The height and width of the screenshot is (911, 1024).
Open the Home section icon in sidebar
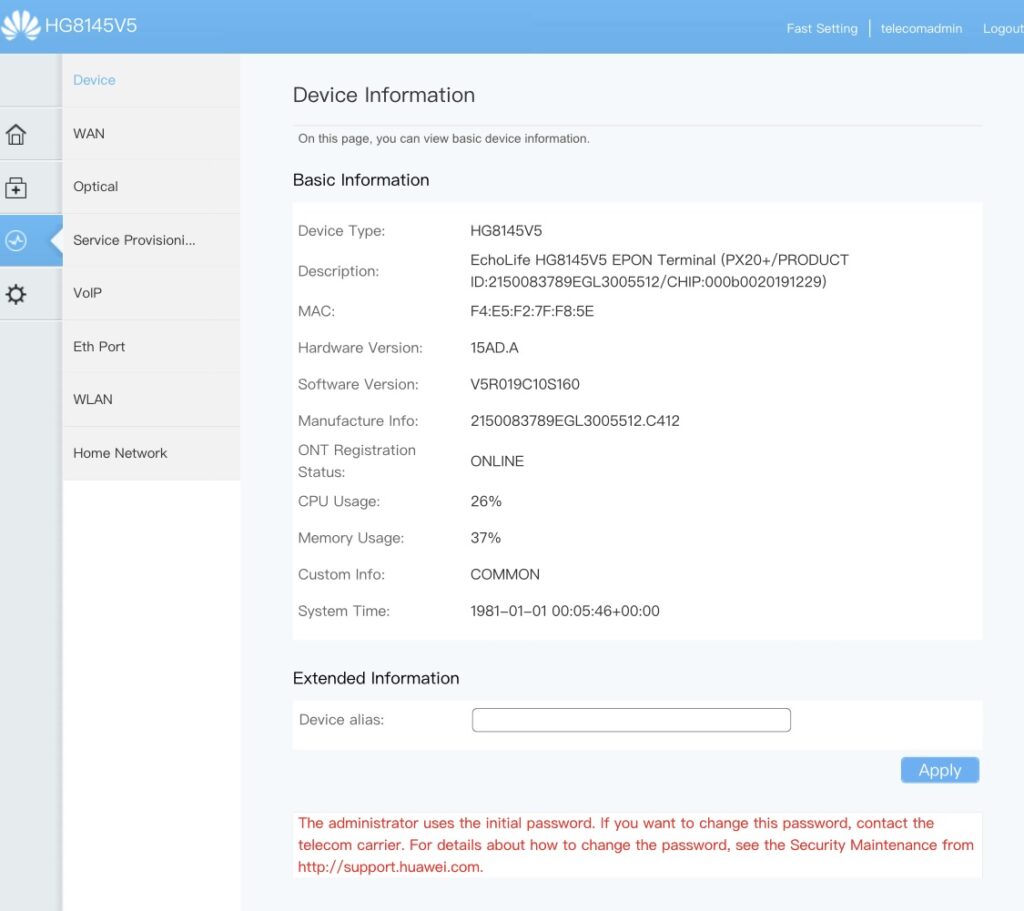click(16, 134)
